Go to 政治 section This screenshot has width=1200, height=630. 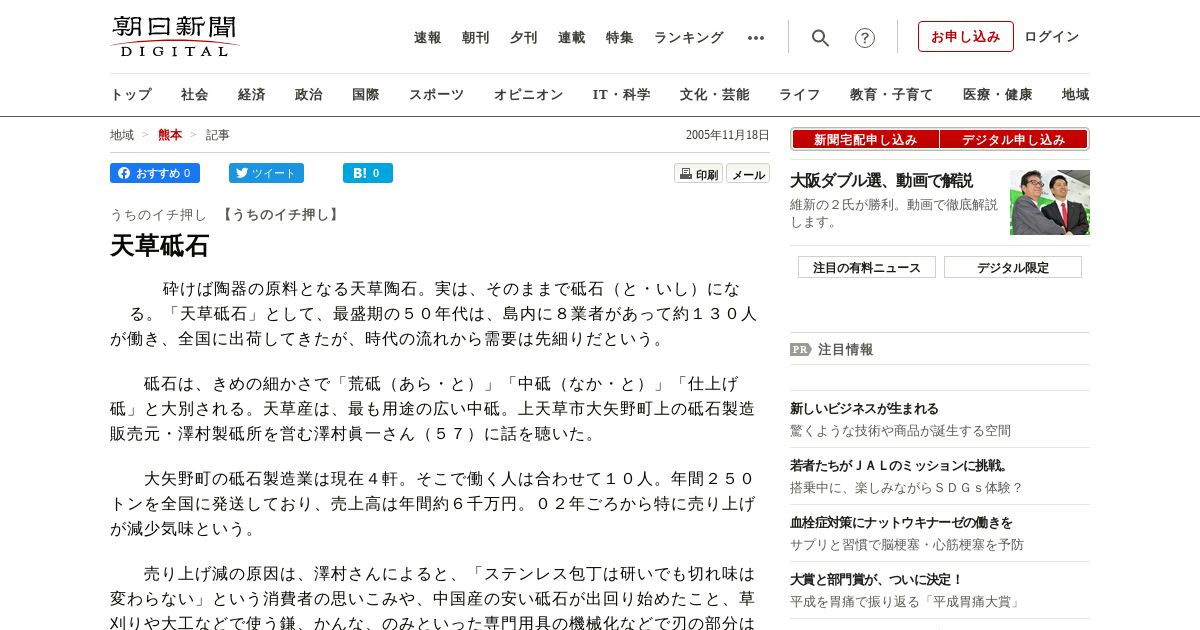[x=309, y=95]
